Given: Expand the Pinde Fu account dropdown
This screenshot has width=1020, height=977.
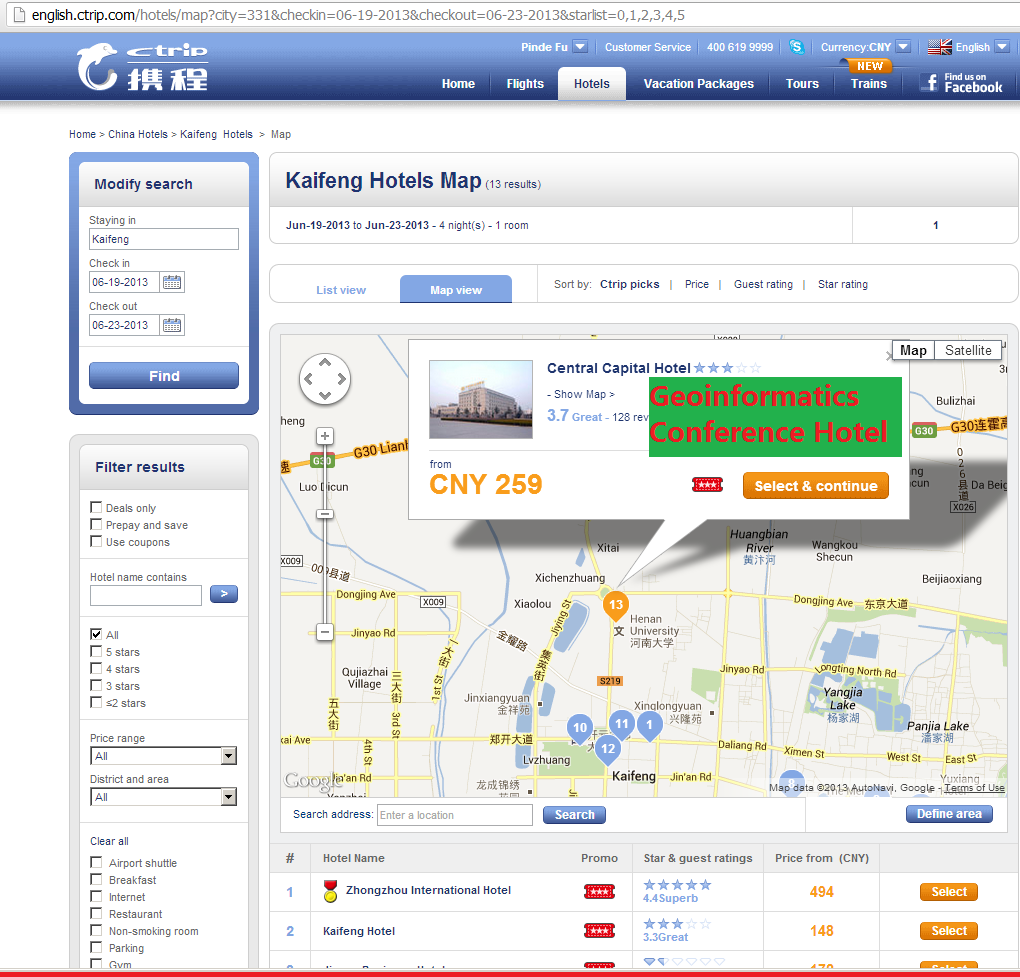Looking at the screenshot, I should pos(580,47).
